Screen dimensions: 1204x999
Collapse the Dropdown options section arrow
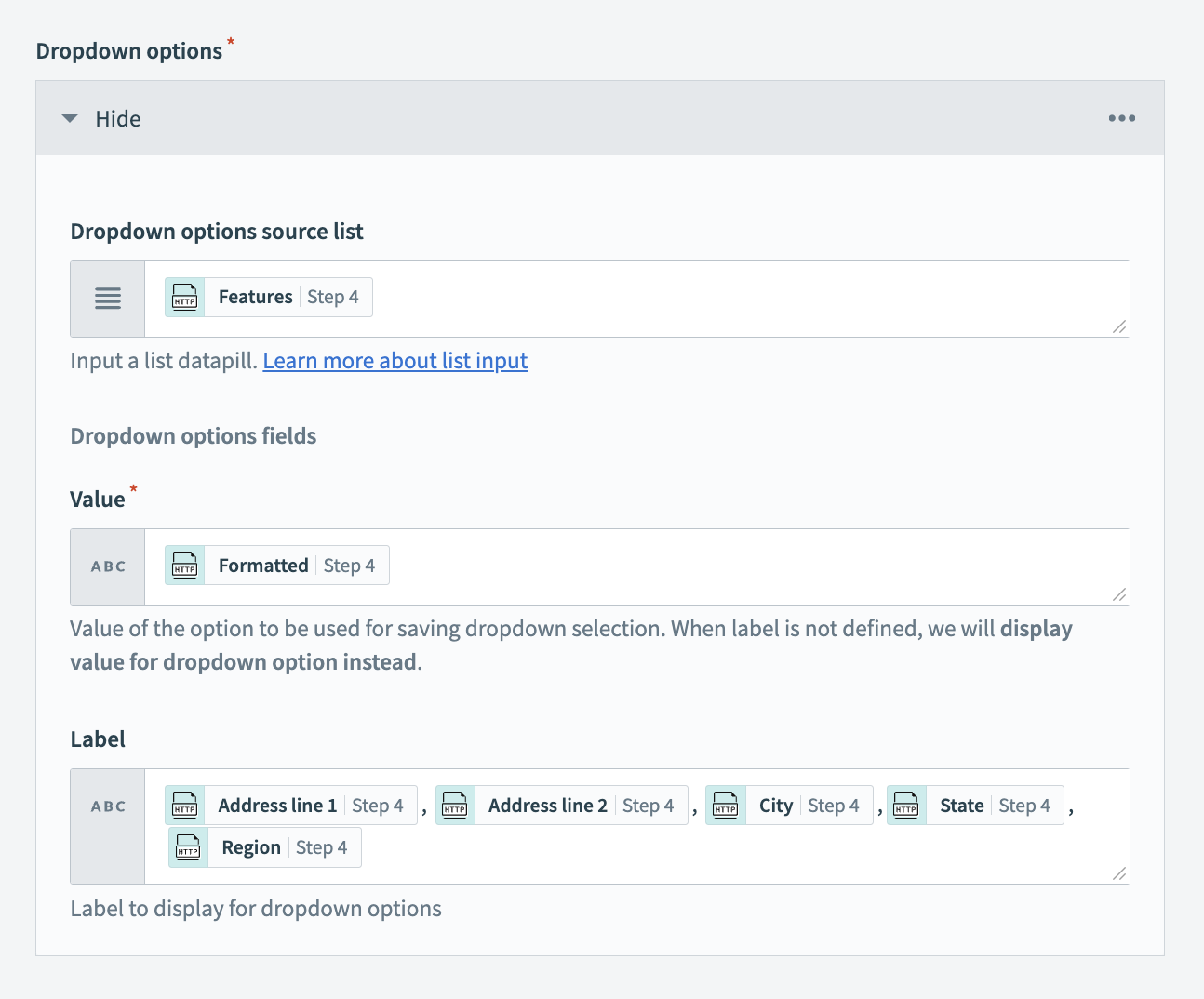point(70,119)
